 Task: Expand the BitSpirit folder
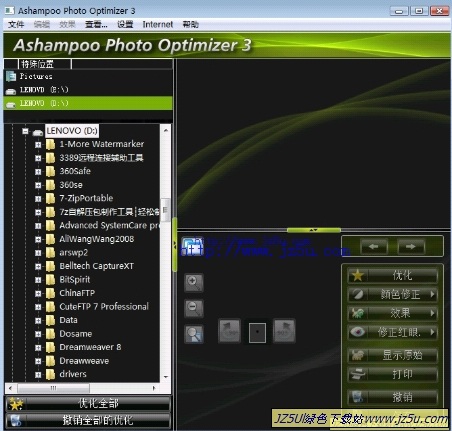(38, 280)
